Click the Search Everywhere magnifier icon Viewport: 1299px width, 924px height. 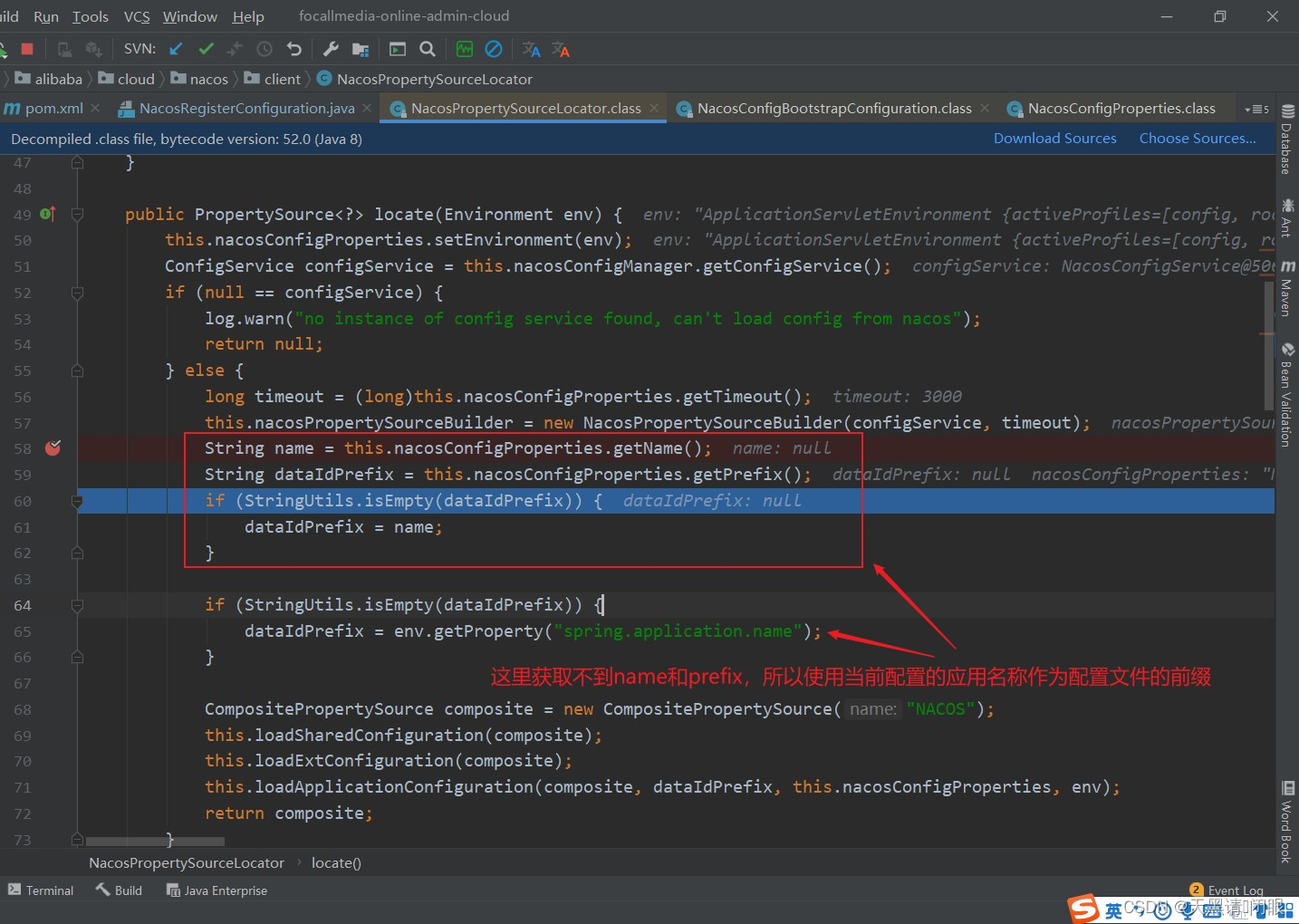point(428,49)
